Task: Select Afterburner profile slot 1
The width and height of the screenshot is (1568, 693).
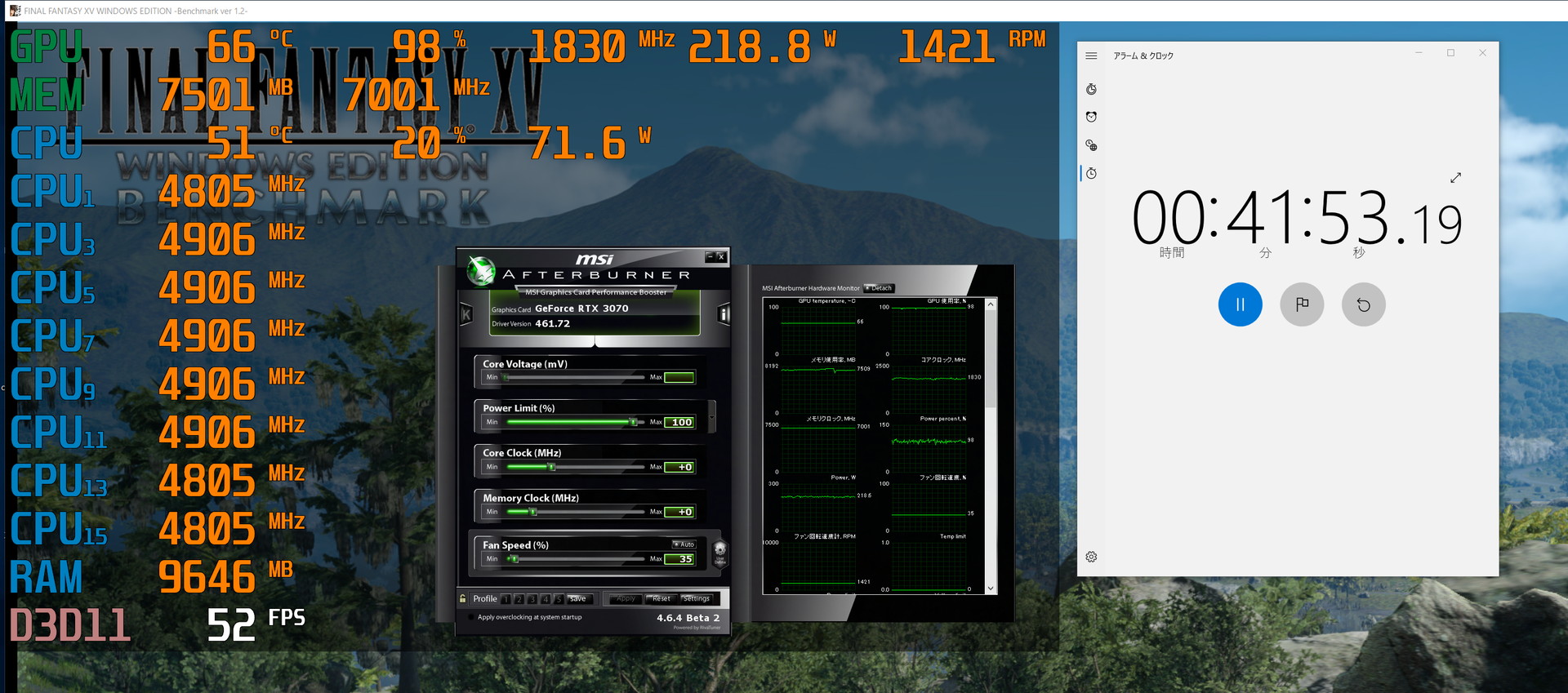Action: (x=506, y=599)
